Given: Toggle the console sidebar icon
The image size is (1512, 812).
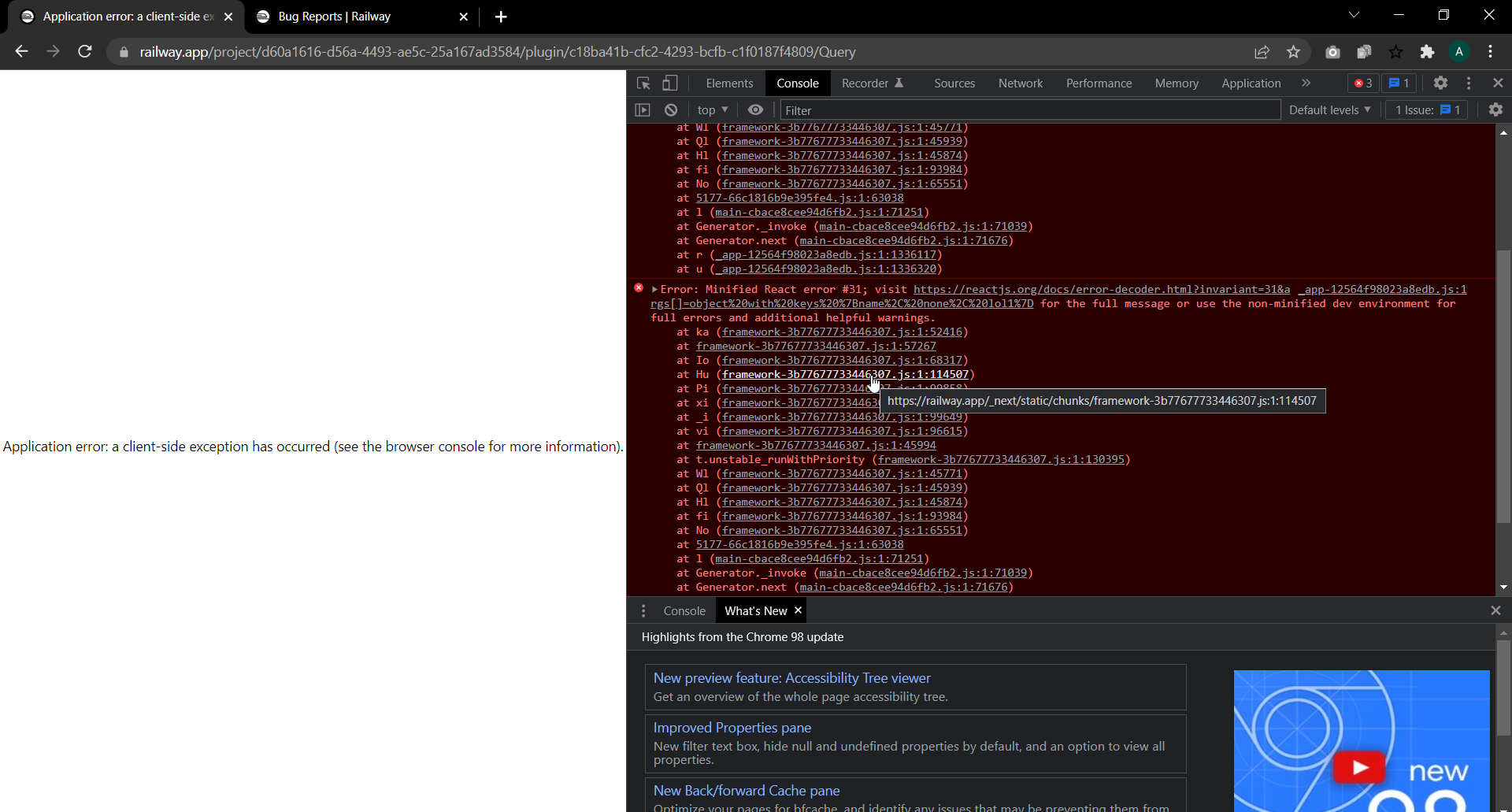Looking at the screenshot, I should tap(643, 110).
